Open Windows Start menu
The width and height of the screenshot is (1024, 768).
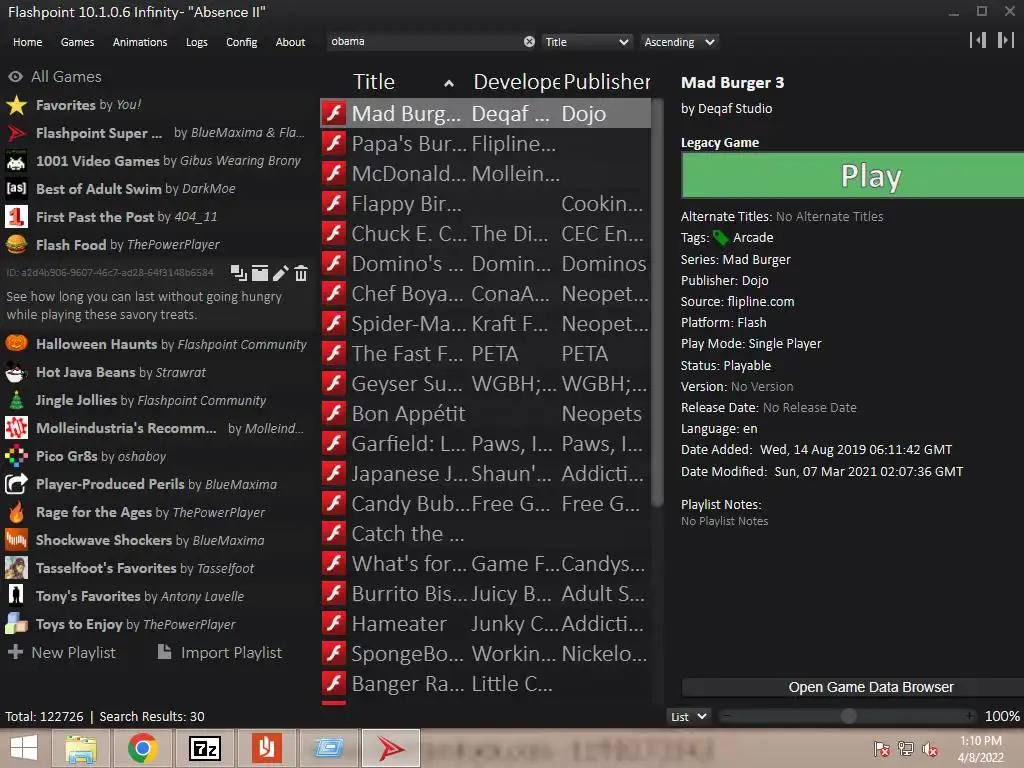[24, 748]
